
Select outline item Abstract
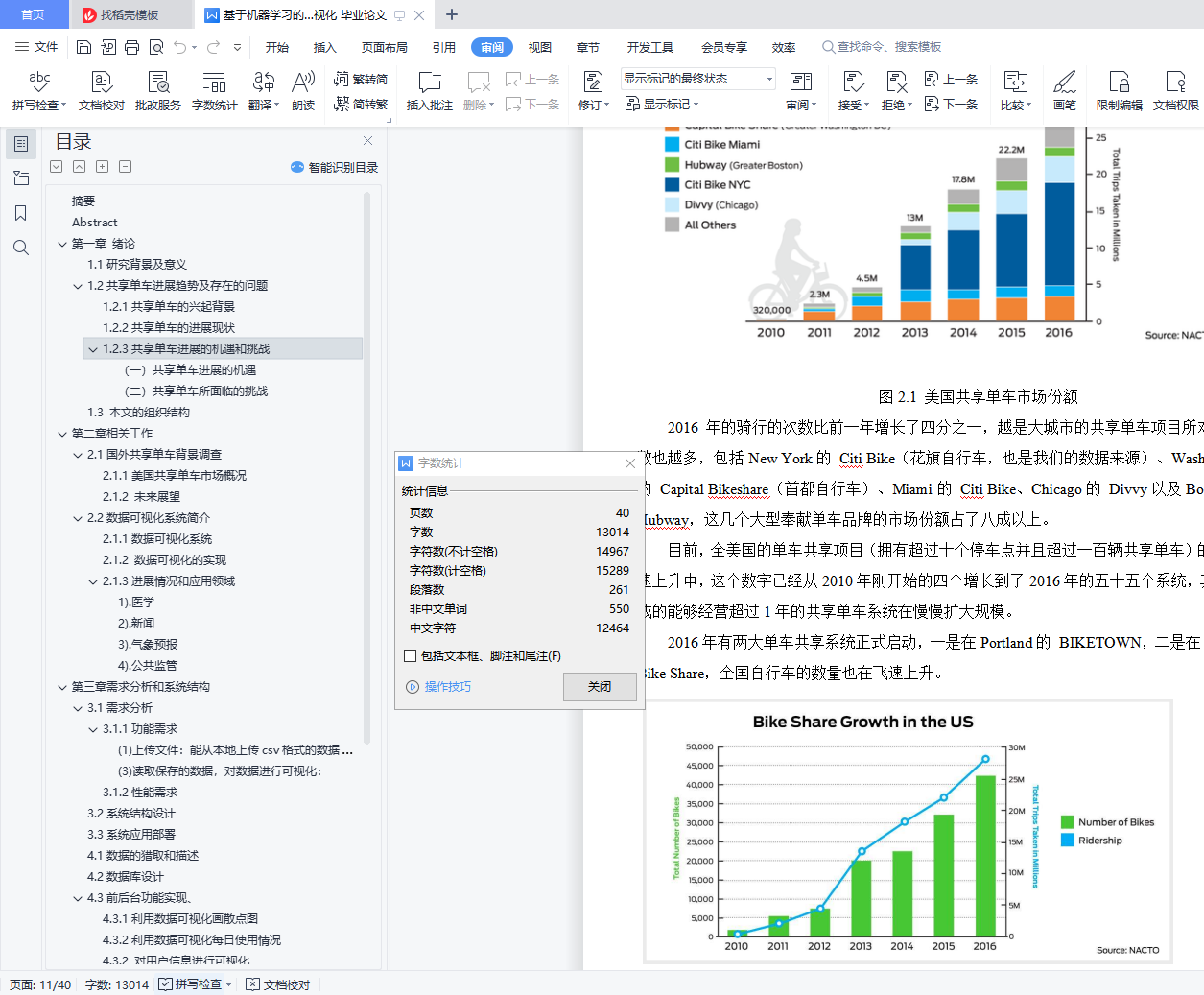94,223
